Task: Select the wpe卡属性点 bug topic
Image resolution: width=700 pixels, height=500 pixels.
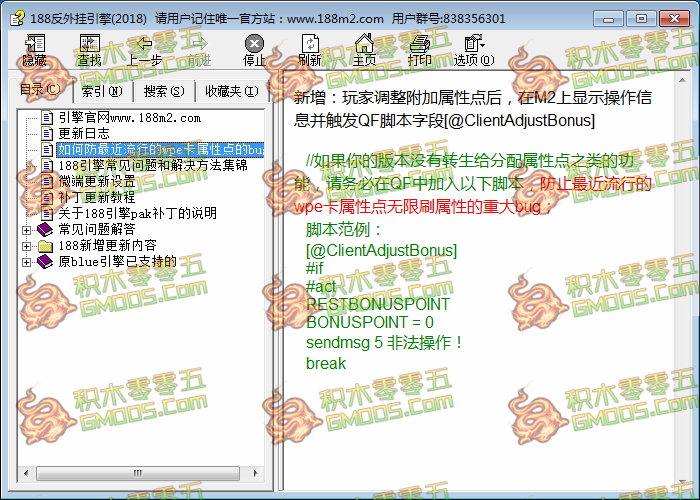Action: point(160,150)
